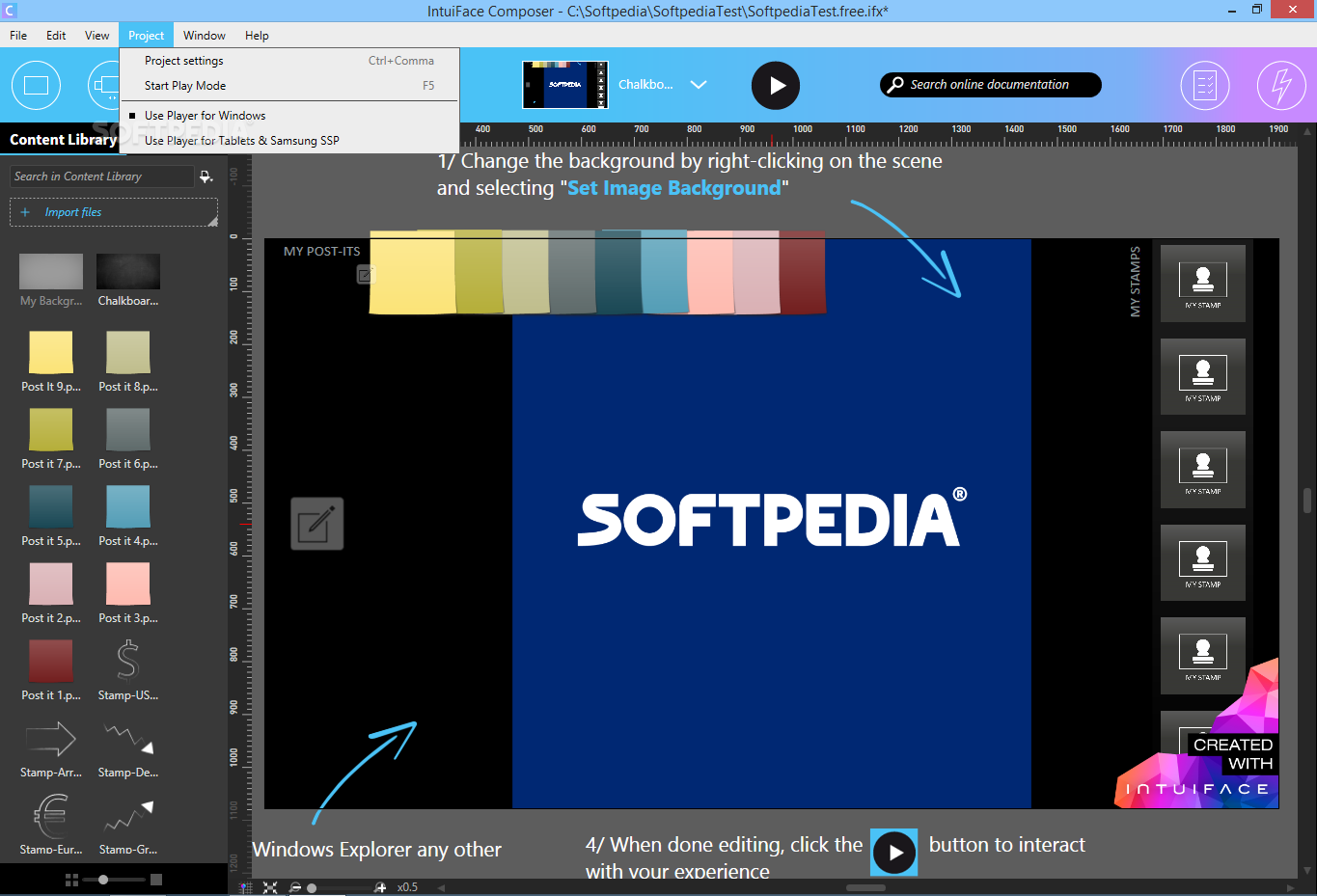1317x896 pixels.
Task: Start the experience with the black play button
Action: (776, 85)
